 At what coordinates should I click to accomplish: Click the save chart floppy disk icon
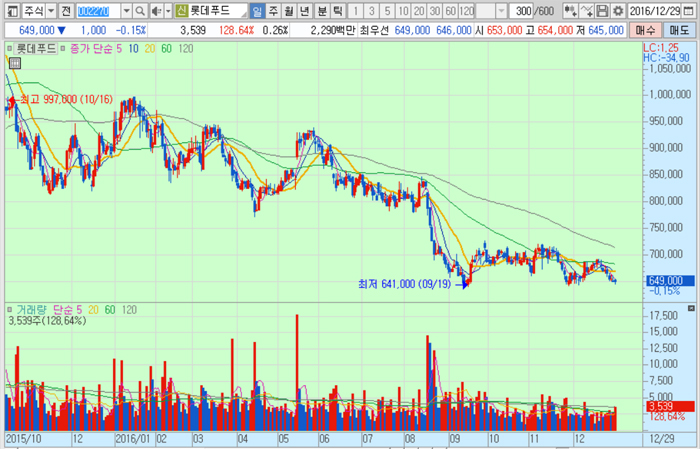pyautogui.click(x=602, y=10)
